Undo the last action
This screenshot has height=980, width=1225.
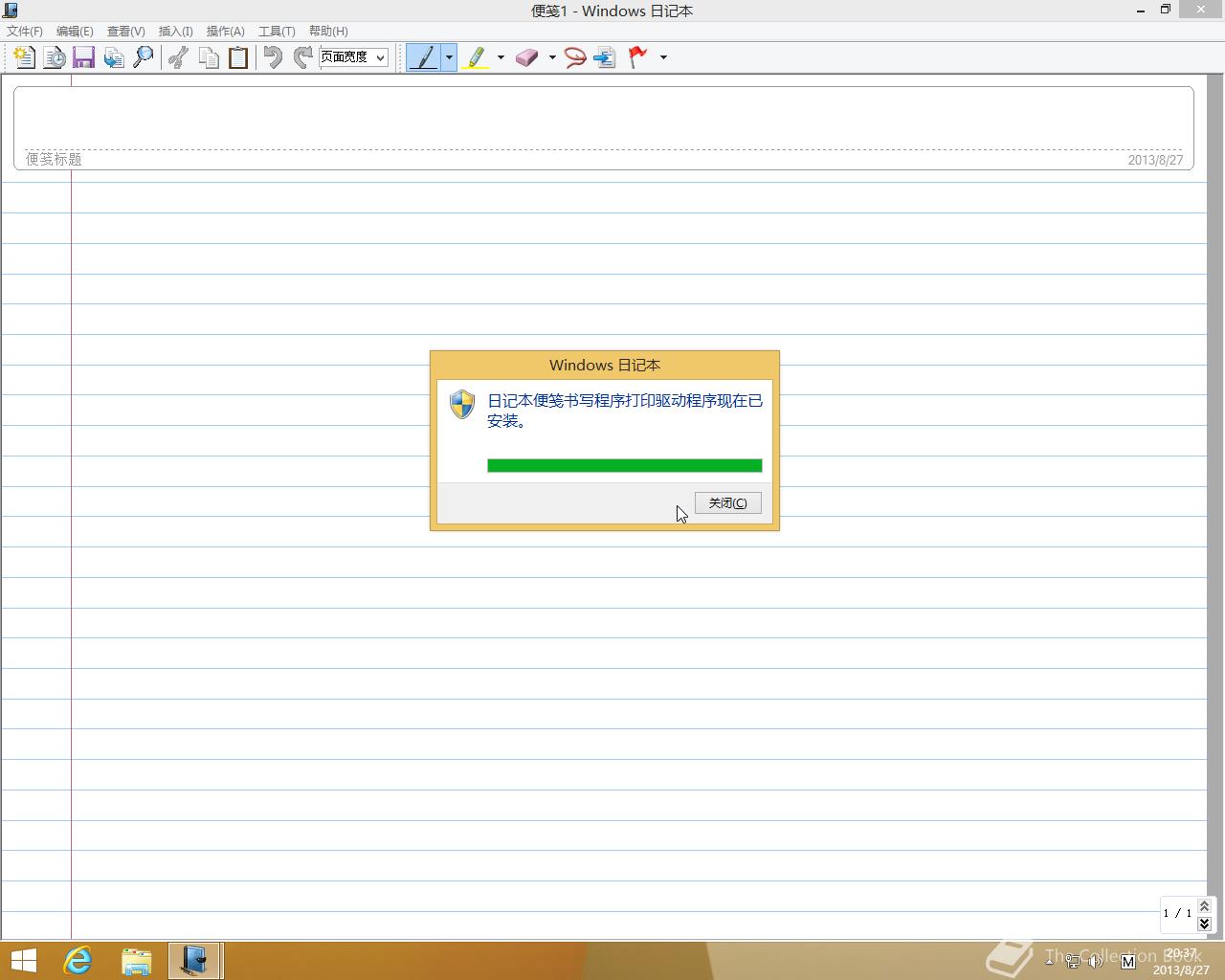point(273,57)
